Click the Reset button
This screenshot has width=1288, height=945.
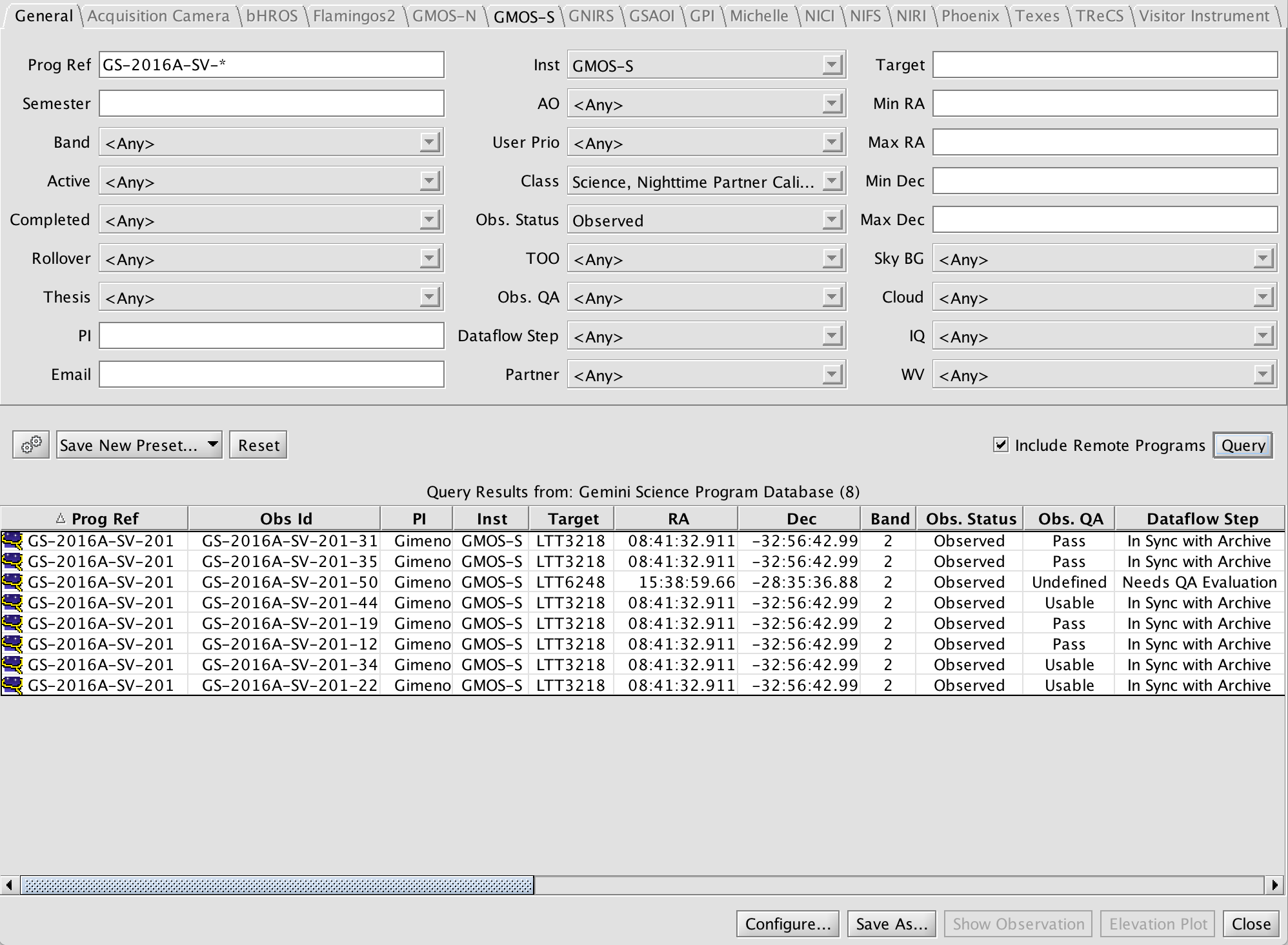tap(258, 445)
